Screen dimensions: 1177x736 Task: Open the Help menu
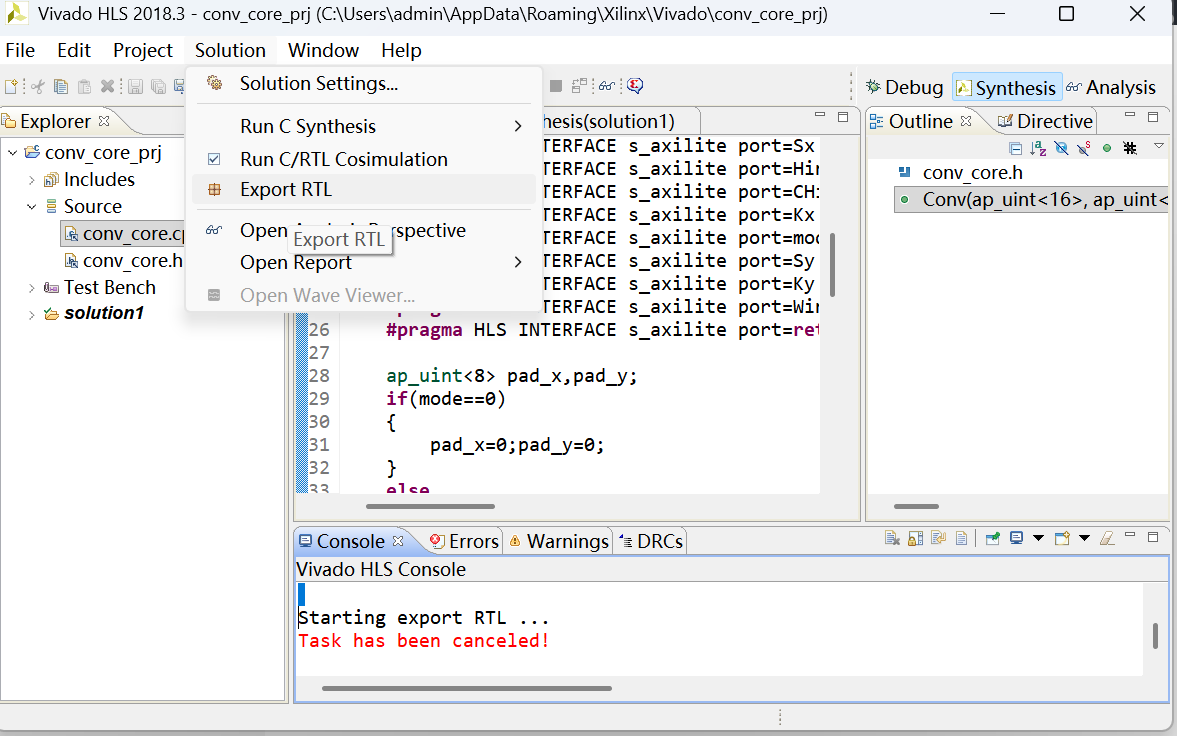(x=401, y=50)
